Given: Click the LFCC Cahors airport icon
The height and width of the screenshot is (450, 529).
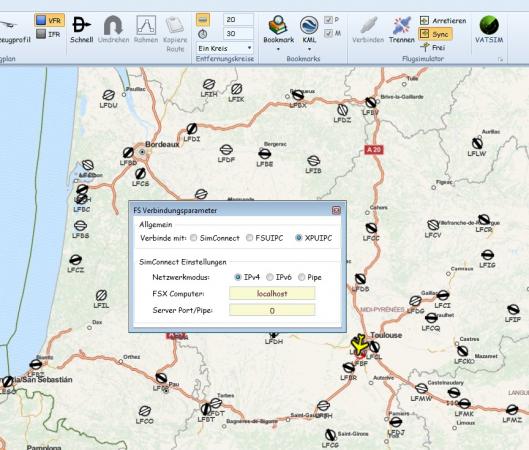Looking at the screenshot, I should [371, 228].
